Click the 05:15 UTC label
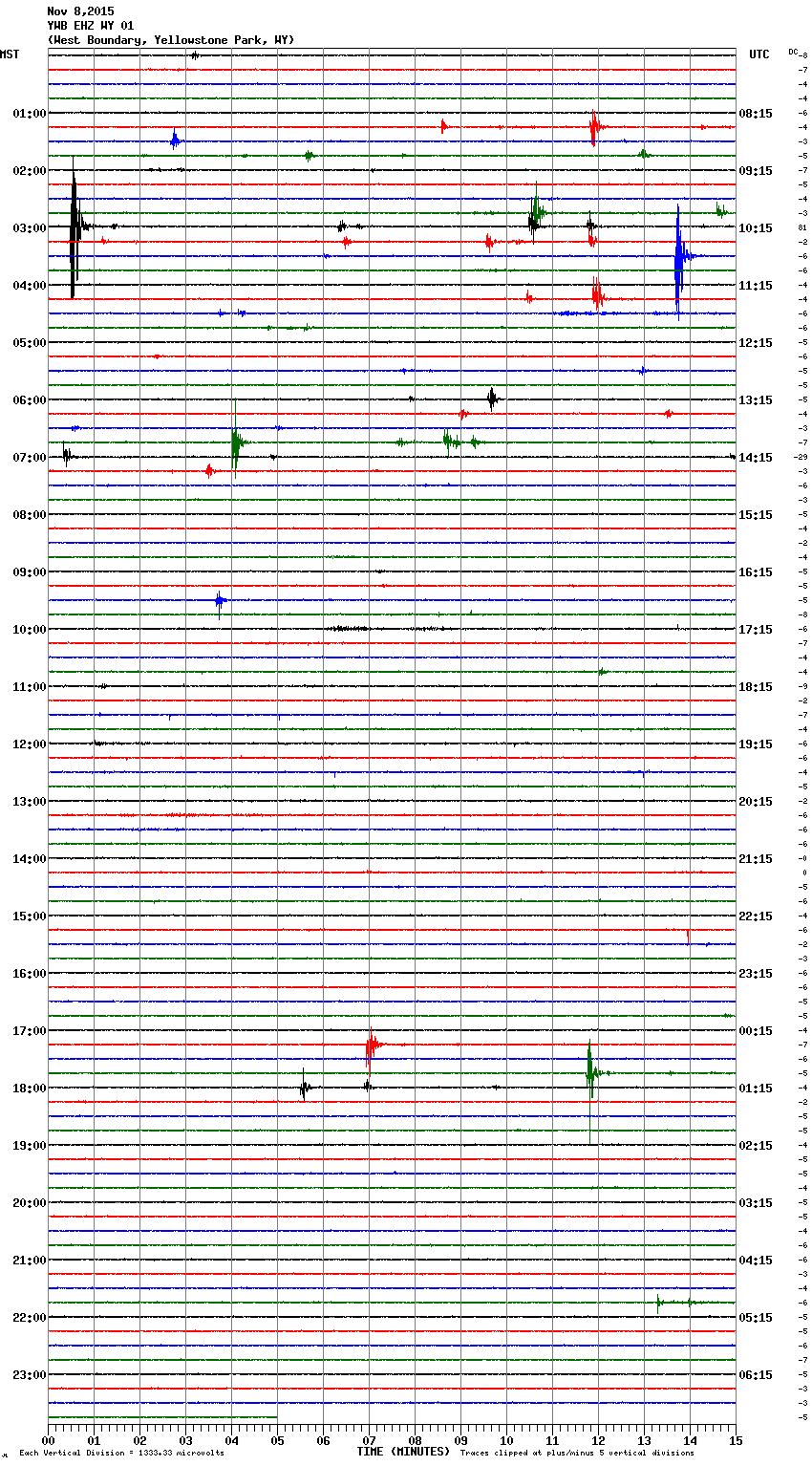The image size is (812, 1466). coord(756,1317)
